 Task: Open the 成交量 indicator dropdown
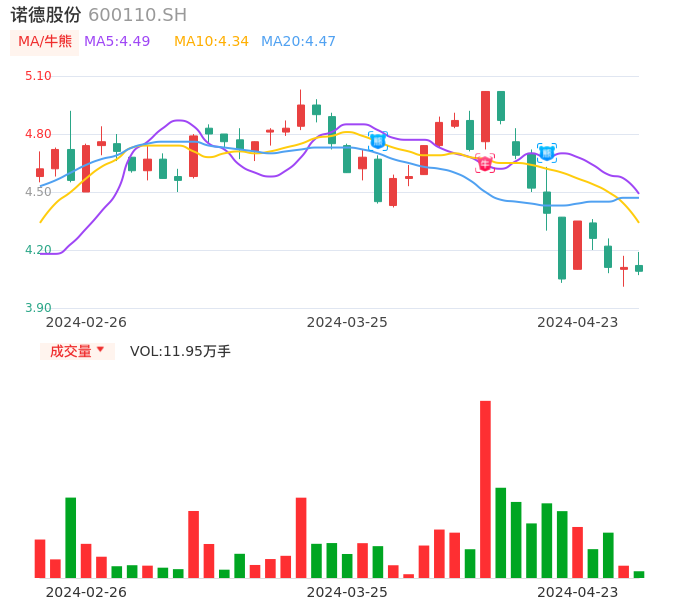coord(77,351)
